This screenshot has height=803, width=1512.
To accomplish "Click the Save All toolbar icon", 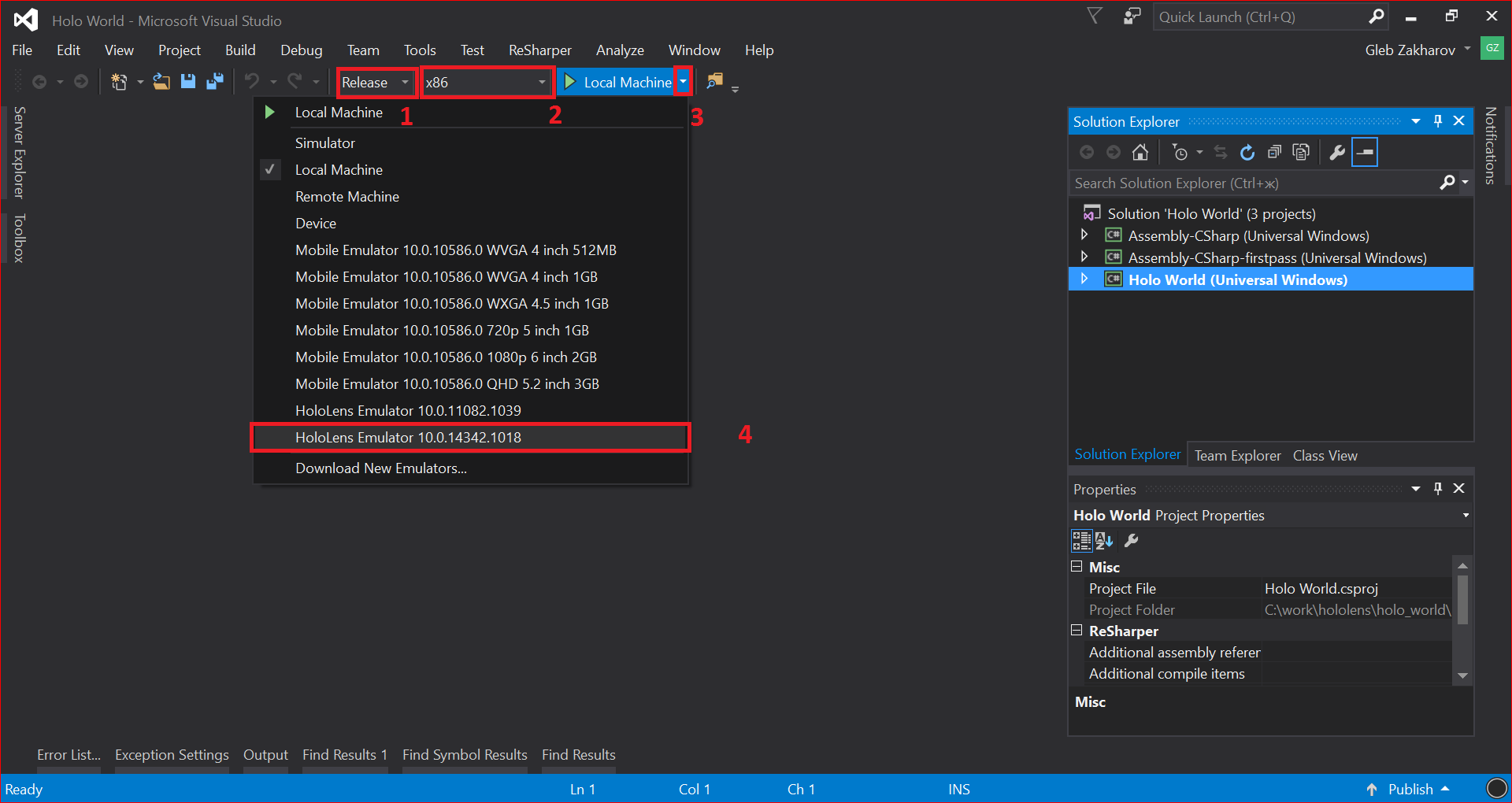I will [x=214, y=82].
